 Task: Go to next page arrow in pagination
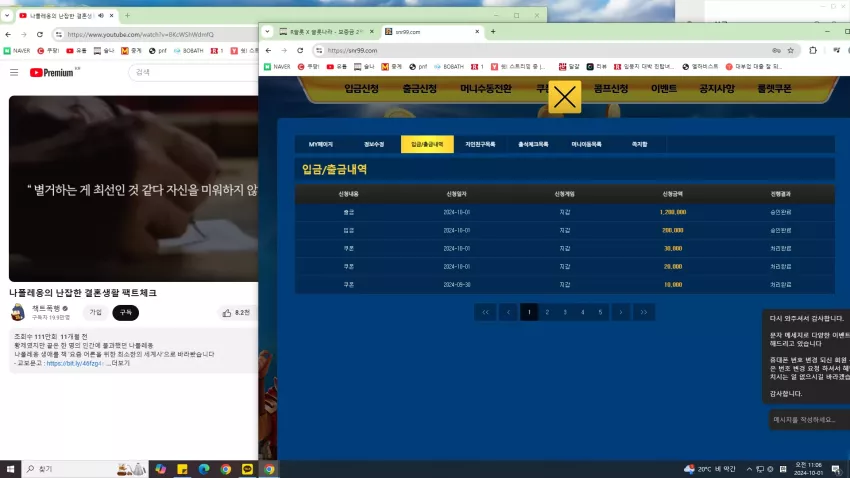click(621, 312)
